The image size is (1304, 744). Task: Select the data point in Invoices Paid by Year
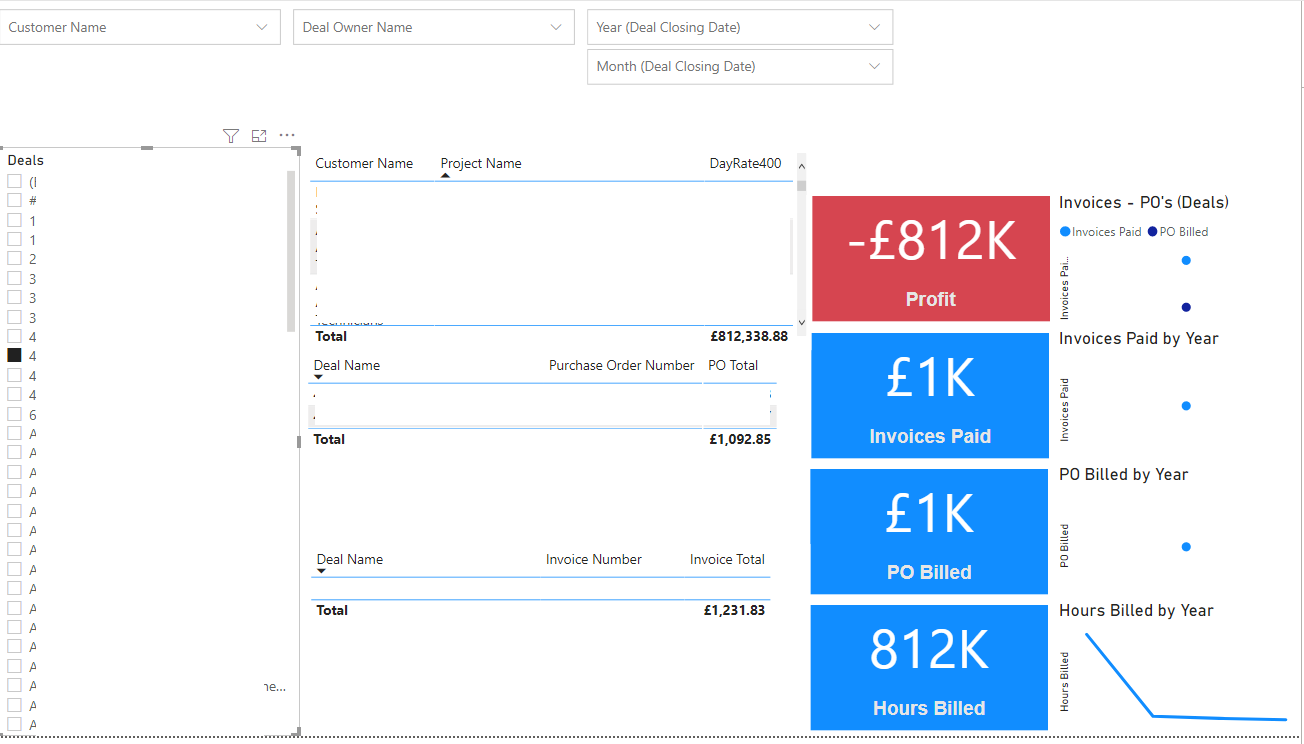pos(1186,406)
